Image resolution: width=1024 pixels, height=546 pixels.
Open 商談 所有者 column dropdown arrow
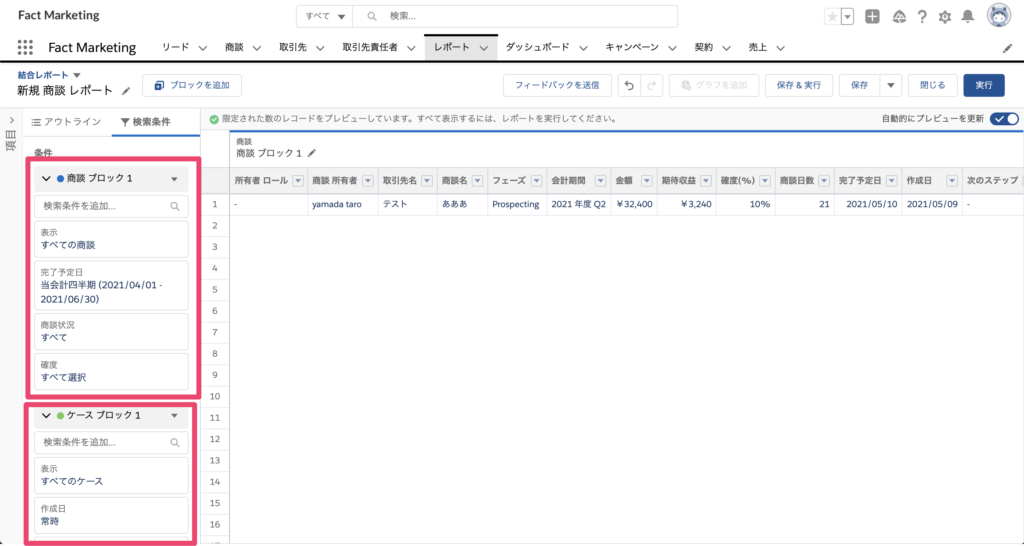(x=368, y=181)
